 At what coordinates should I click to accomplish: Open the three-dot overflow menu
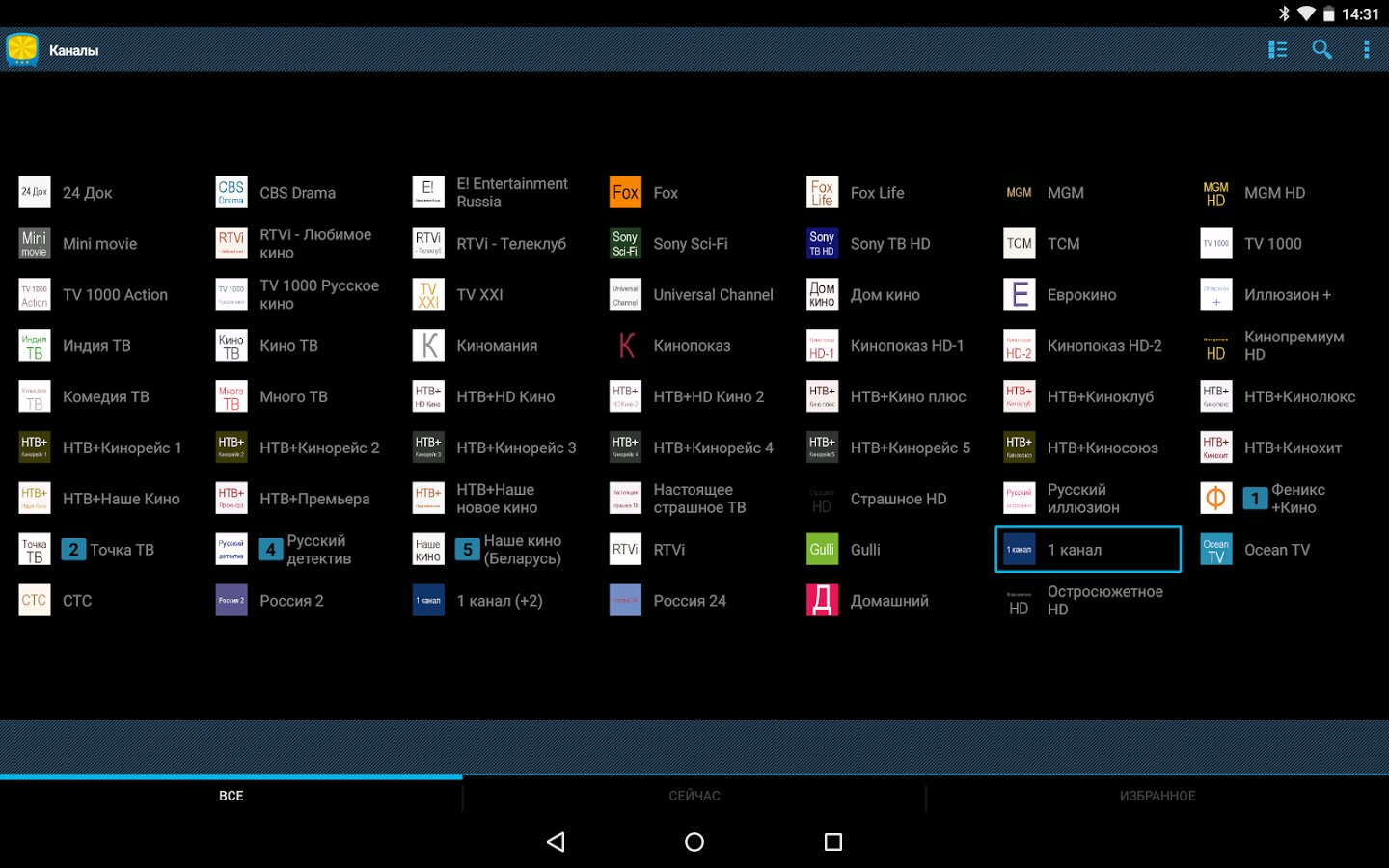(x=1366, y=49)
